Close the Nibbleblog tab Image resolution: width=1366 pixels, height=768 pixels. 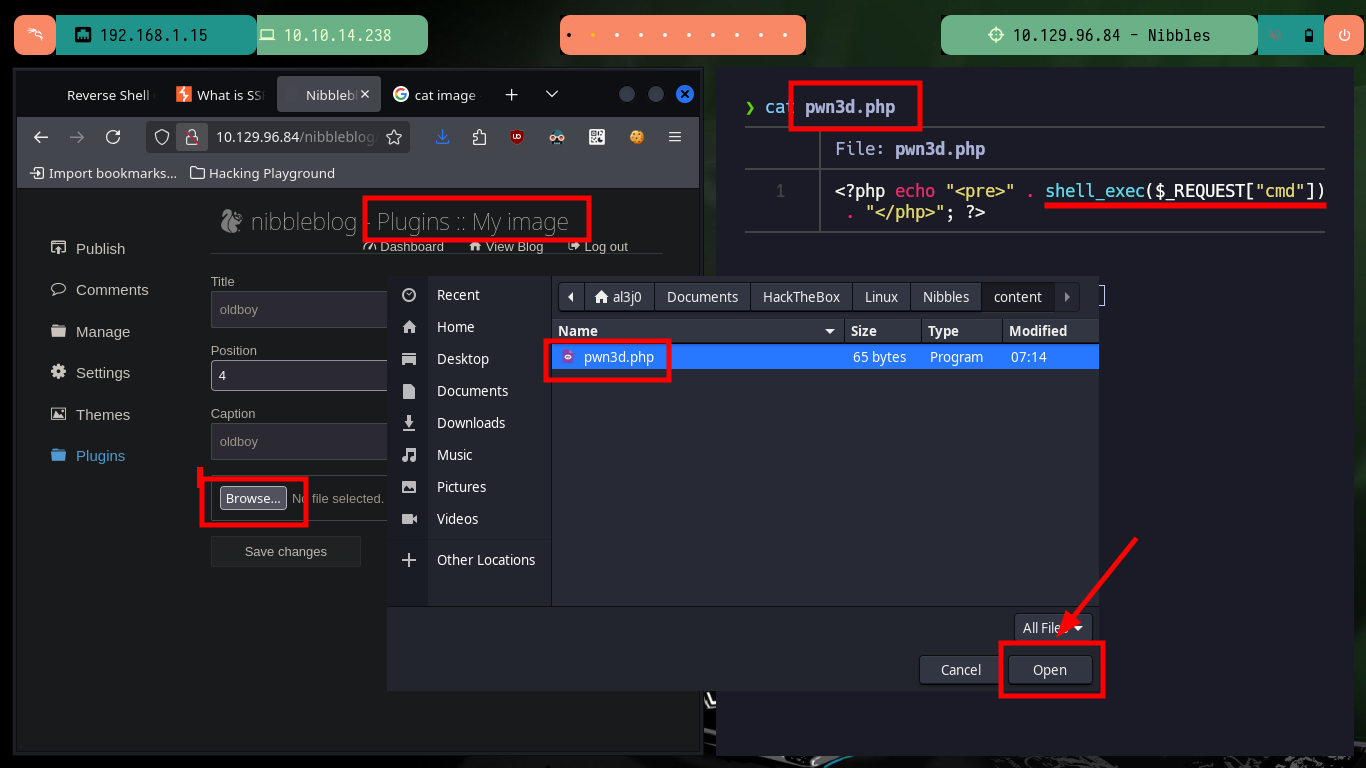pyautogui.click(x=366, y=95)
